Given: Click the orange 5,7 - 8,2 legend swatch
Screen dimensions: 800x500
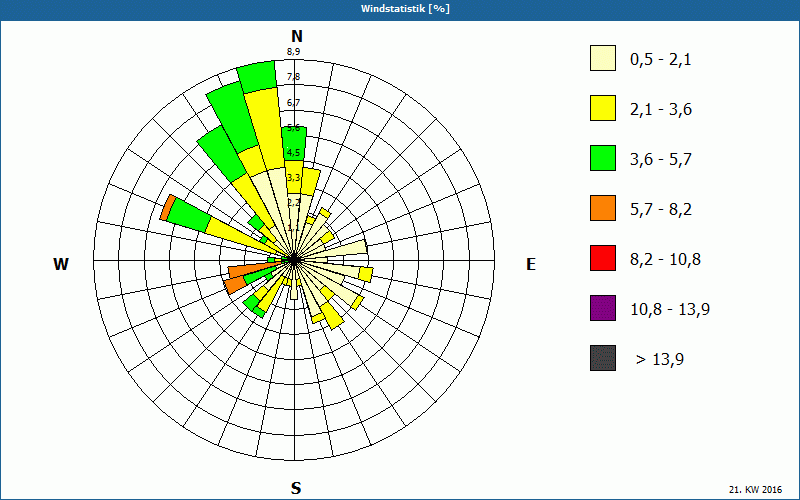Looking at the screenshot, I should tap(603, 208).
